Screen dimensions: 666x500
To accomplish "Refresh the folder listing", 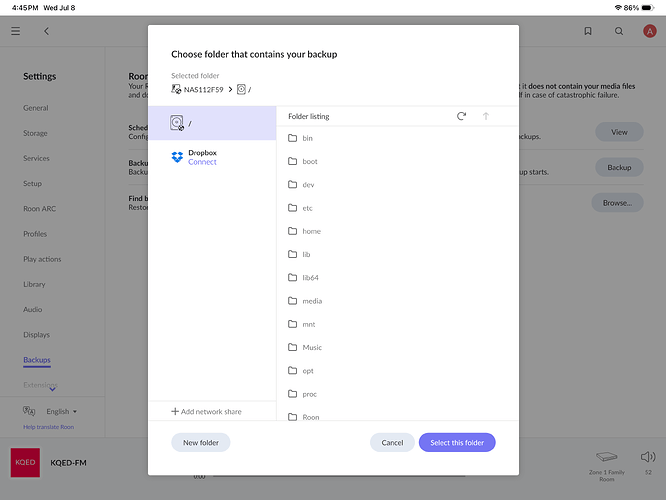I will tap(461, 116).
